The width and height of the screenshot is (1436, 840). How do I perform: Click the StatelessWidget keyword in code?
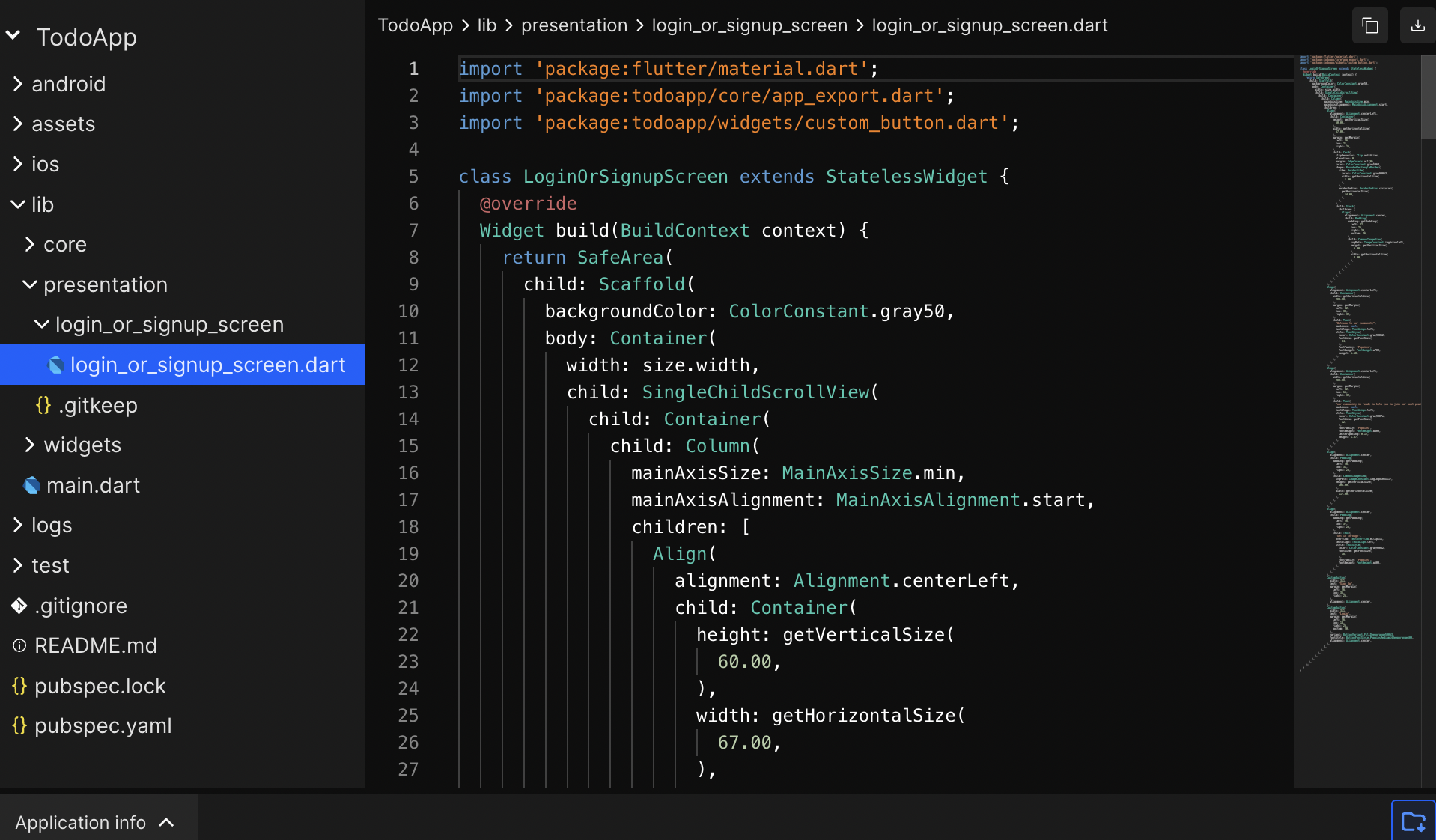907,177
